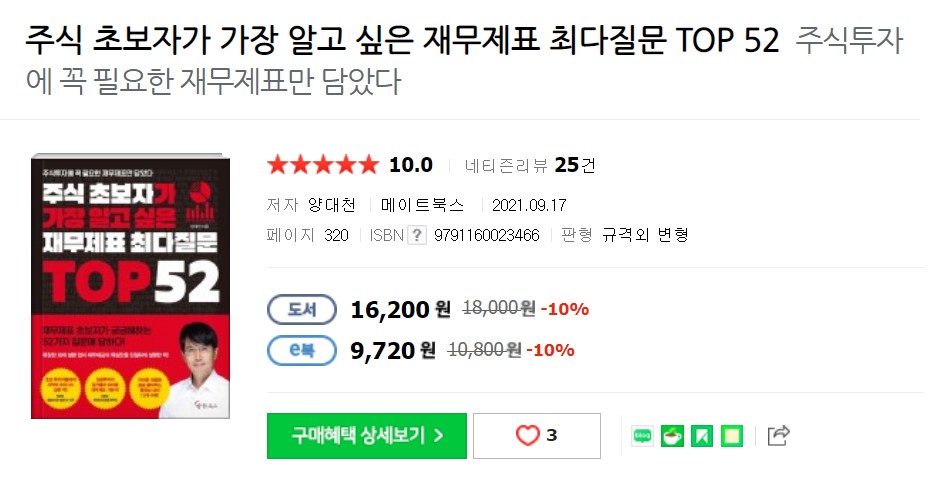
Task: Click the 10.0 rating score
Action: pos(411,165)
